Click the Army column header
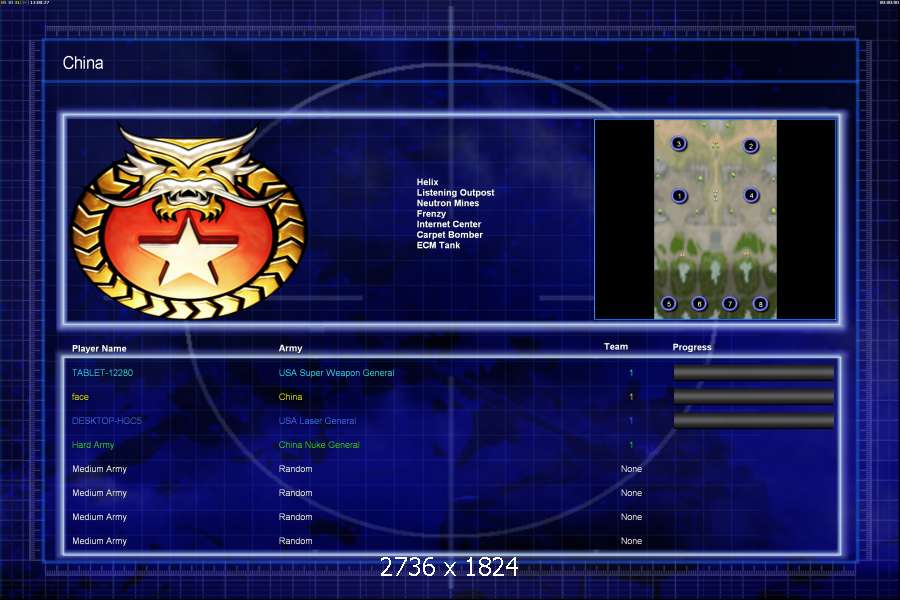 point(290,349)
